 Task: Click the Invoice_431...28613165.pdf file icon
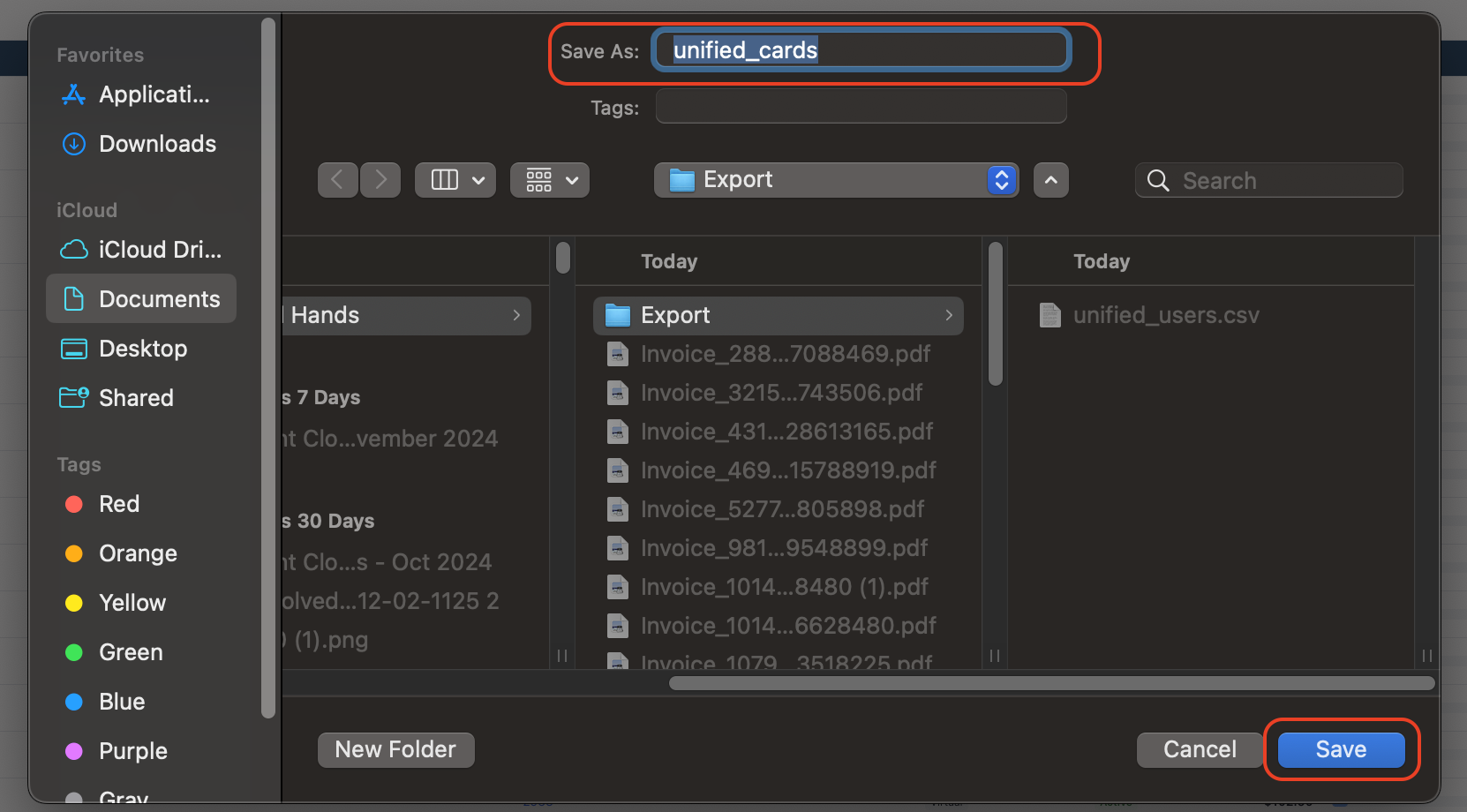click(x=618, y=432)
